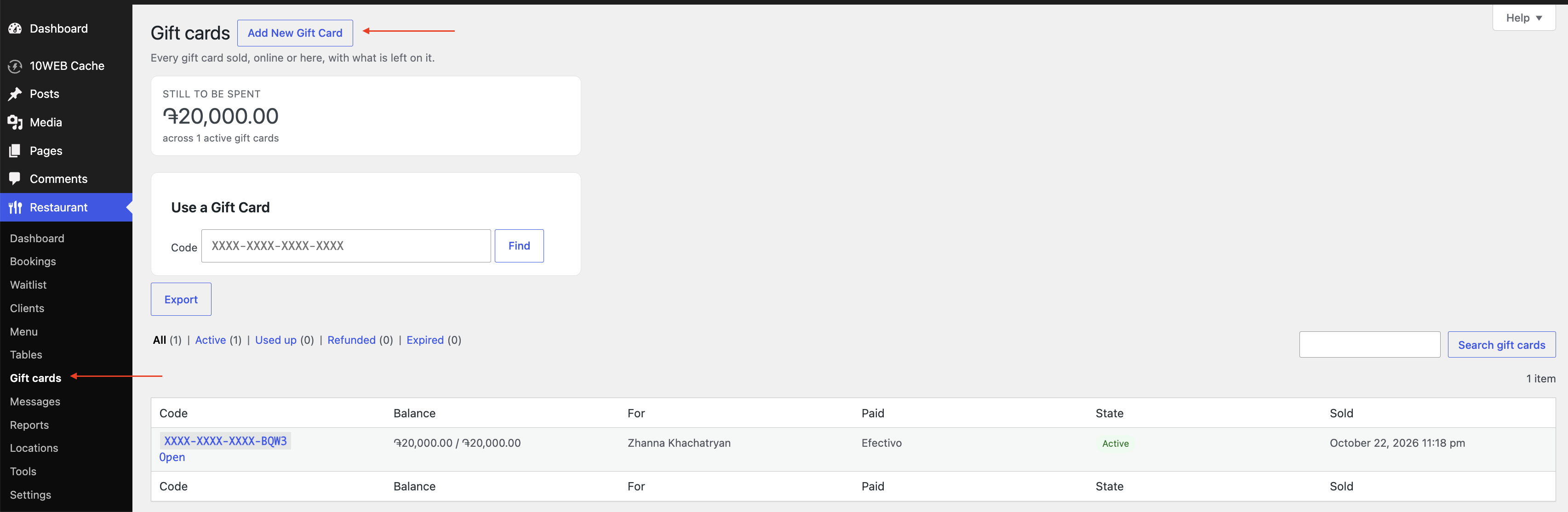Filter by Refunded gift cards
Viewport: 1568px width, 512px height.
coord(351,340)
